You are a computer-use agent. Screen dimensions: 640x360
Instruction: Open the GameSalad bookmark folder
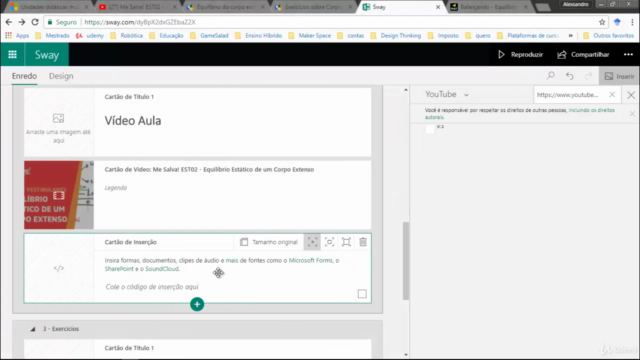(209, 36)
